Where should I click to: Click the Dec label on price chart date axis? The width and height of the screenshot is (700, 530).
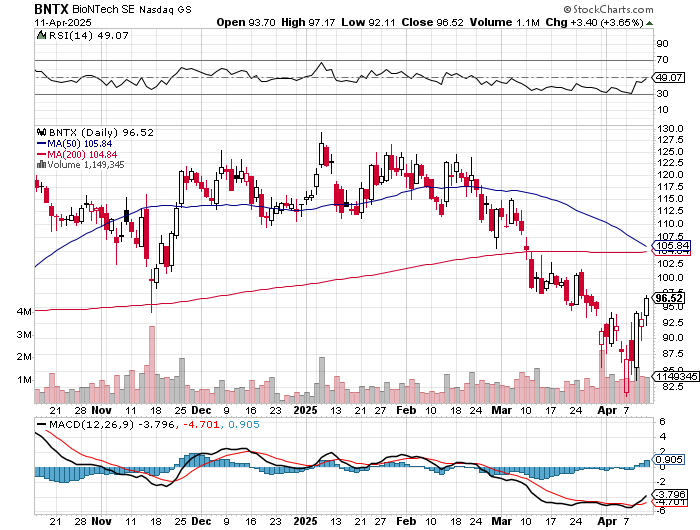coord(201,410)
